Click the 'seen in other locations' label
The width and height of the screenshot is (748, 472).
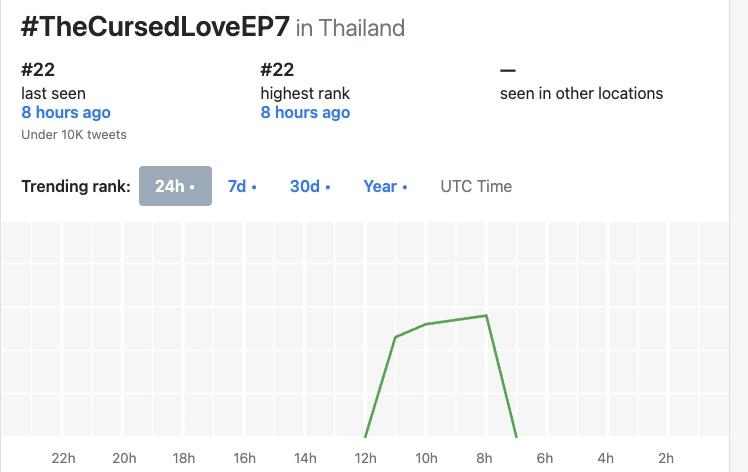tap(581, 93)
